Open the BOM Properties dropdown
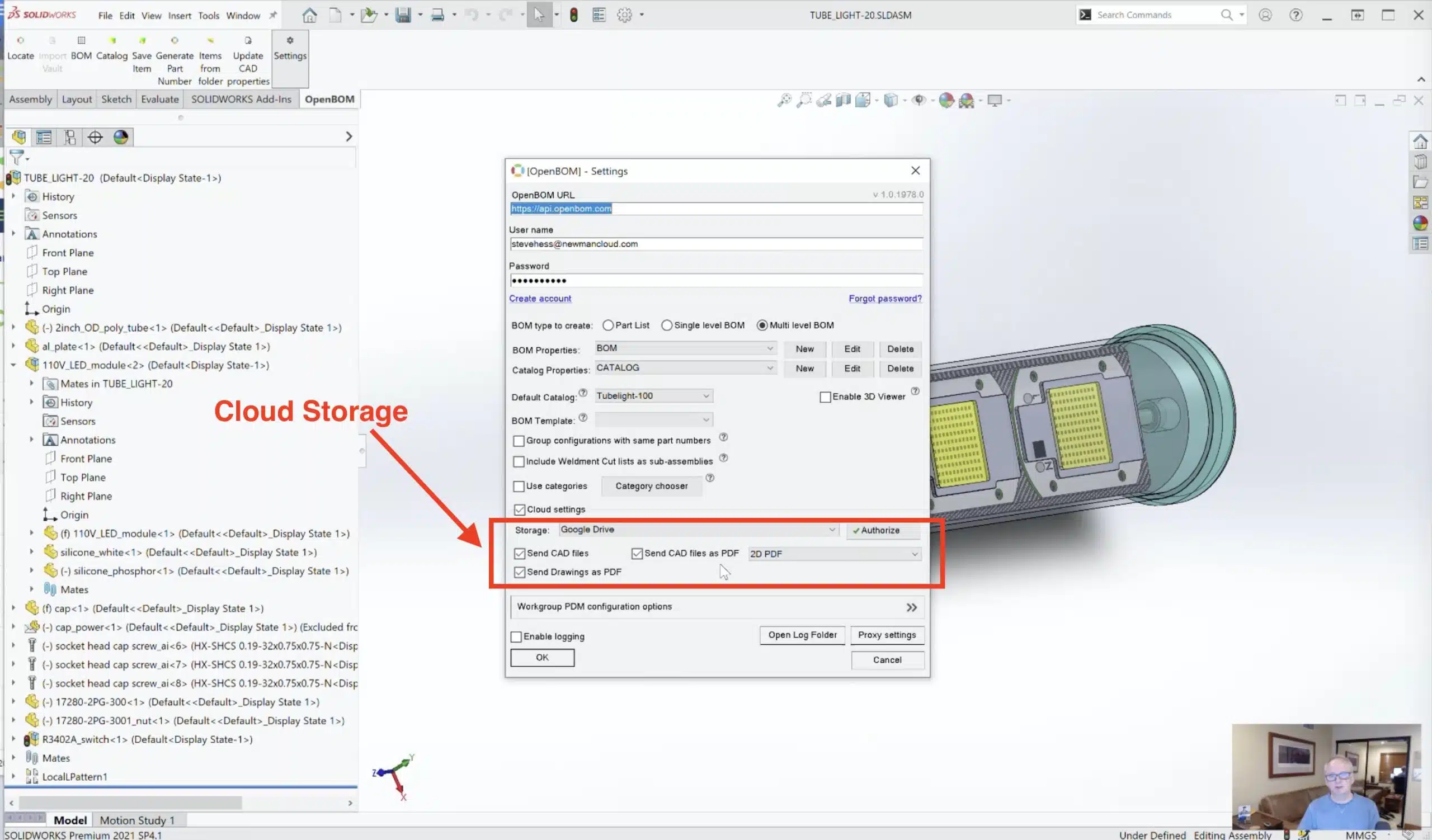Viewport: 1432px width, 840px height. (x=685, y=348)
